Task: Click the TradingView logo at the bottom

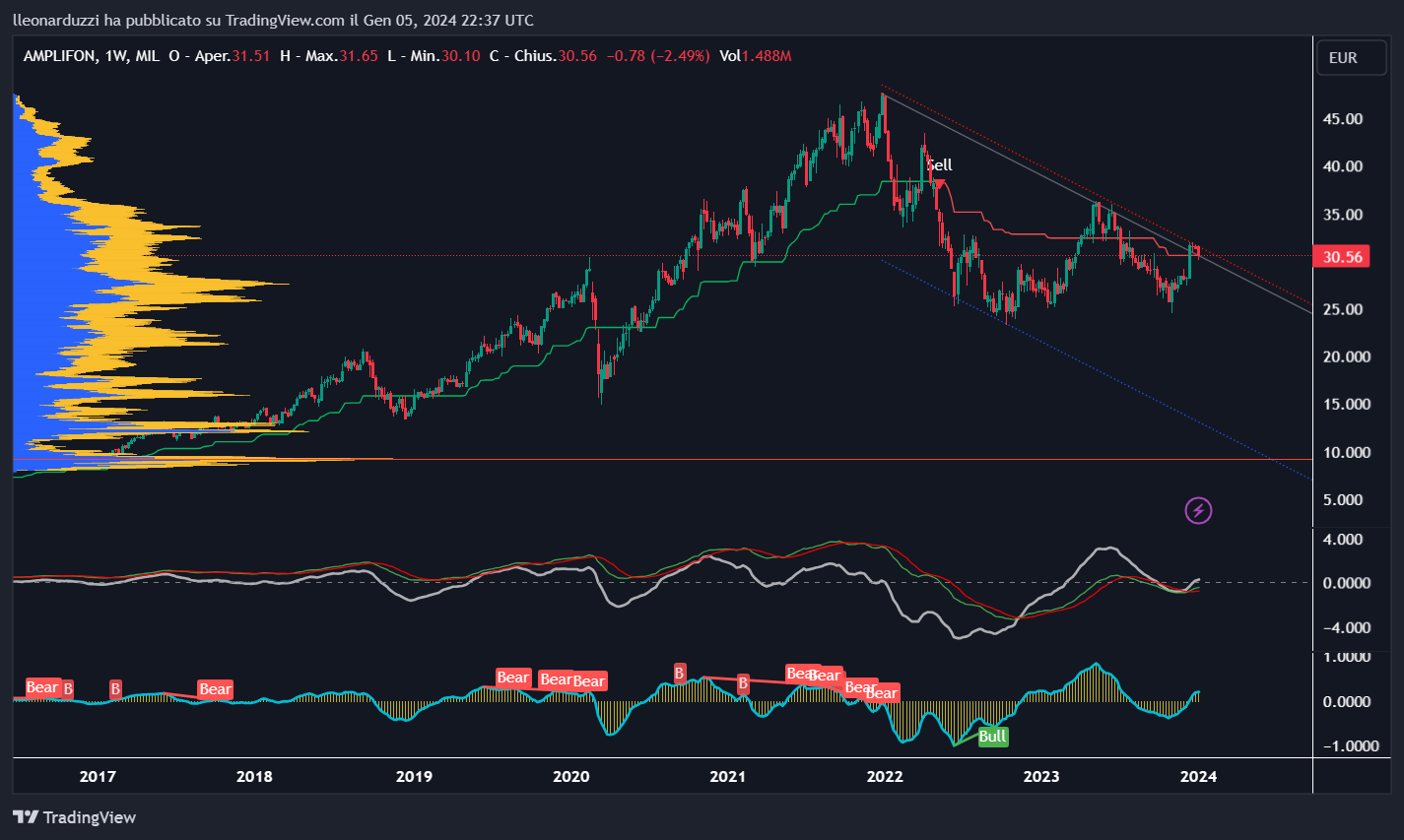Action: [x=75, y=817]
